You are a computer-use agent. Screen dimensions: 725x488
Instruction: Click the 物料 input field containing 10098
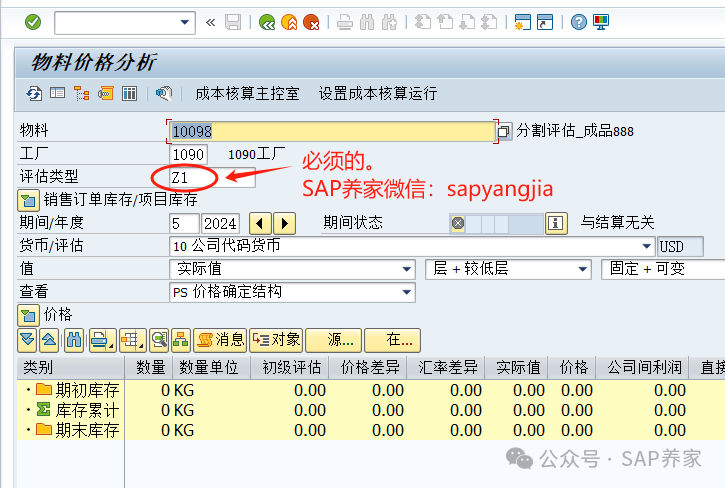(330, 131)
